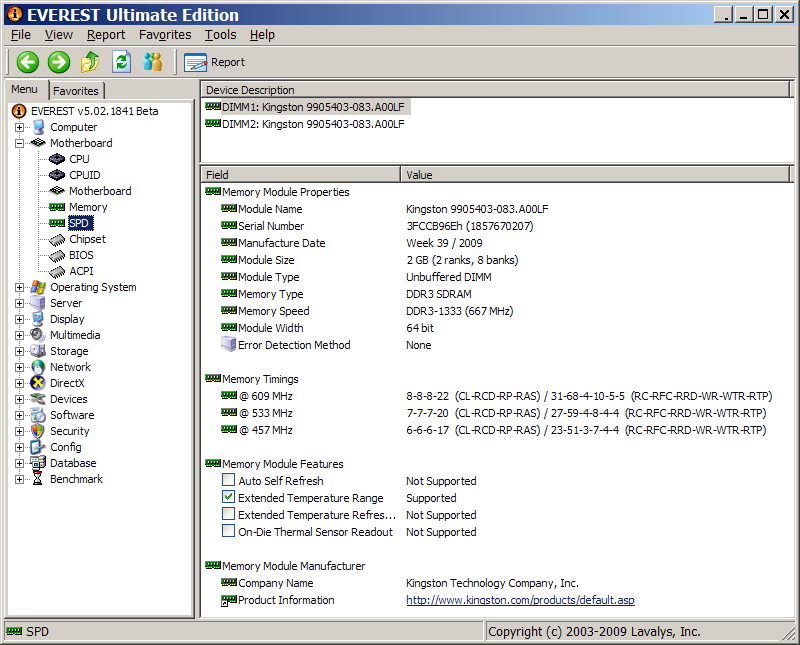
Task: Click the Field column header
Action: pos(300,175)
